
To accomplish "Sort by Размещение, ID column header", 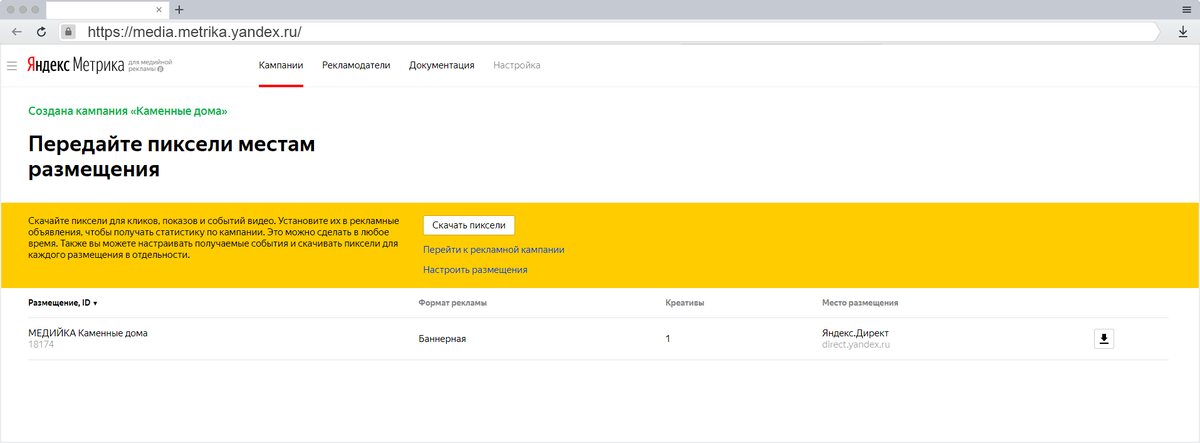I will click(x=63, y=302).
